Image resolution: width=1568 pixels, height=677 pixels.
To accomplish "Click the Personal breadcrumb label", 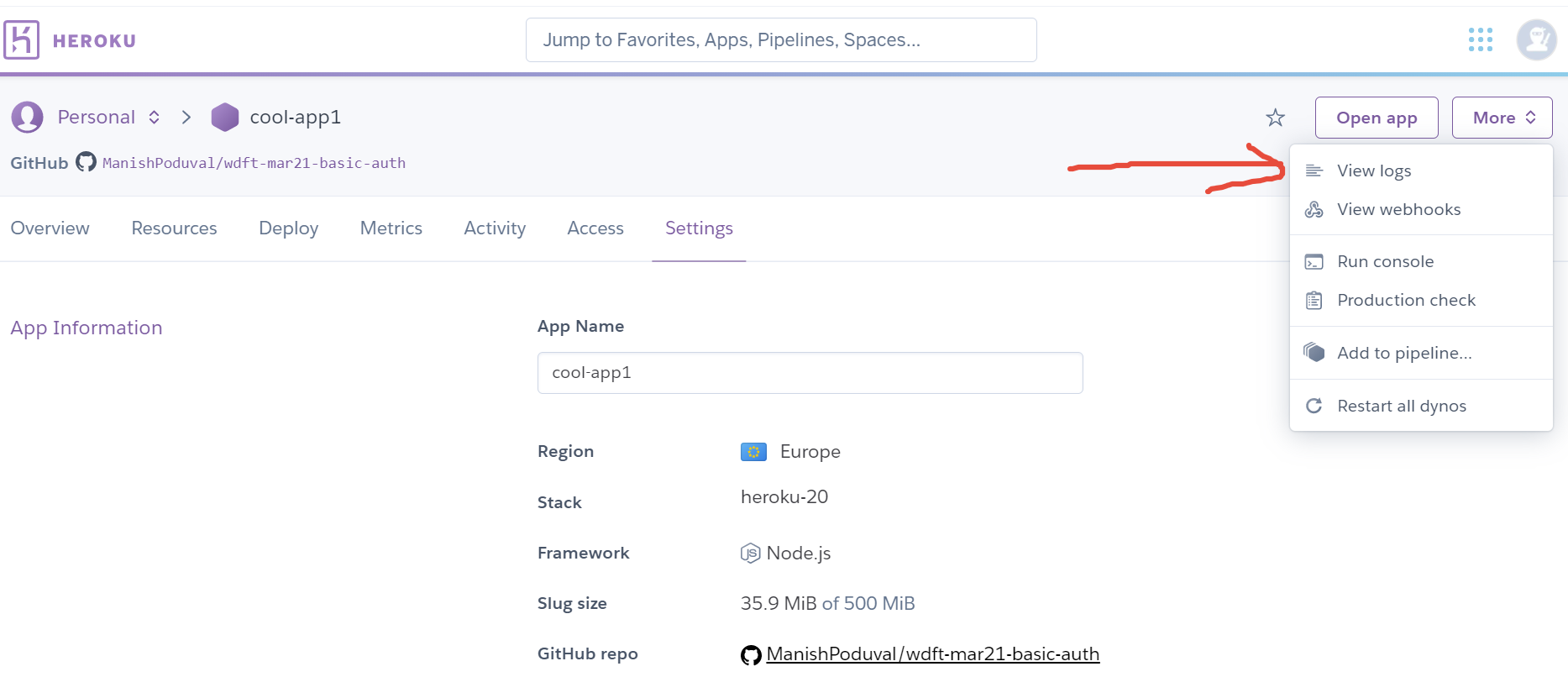I will point(96,117).
